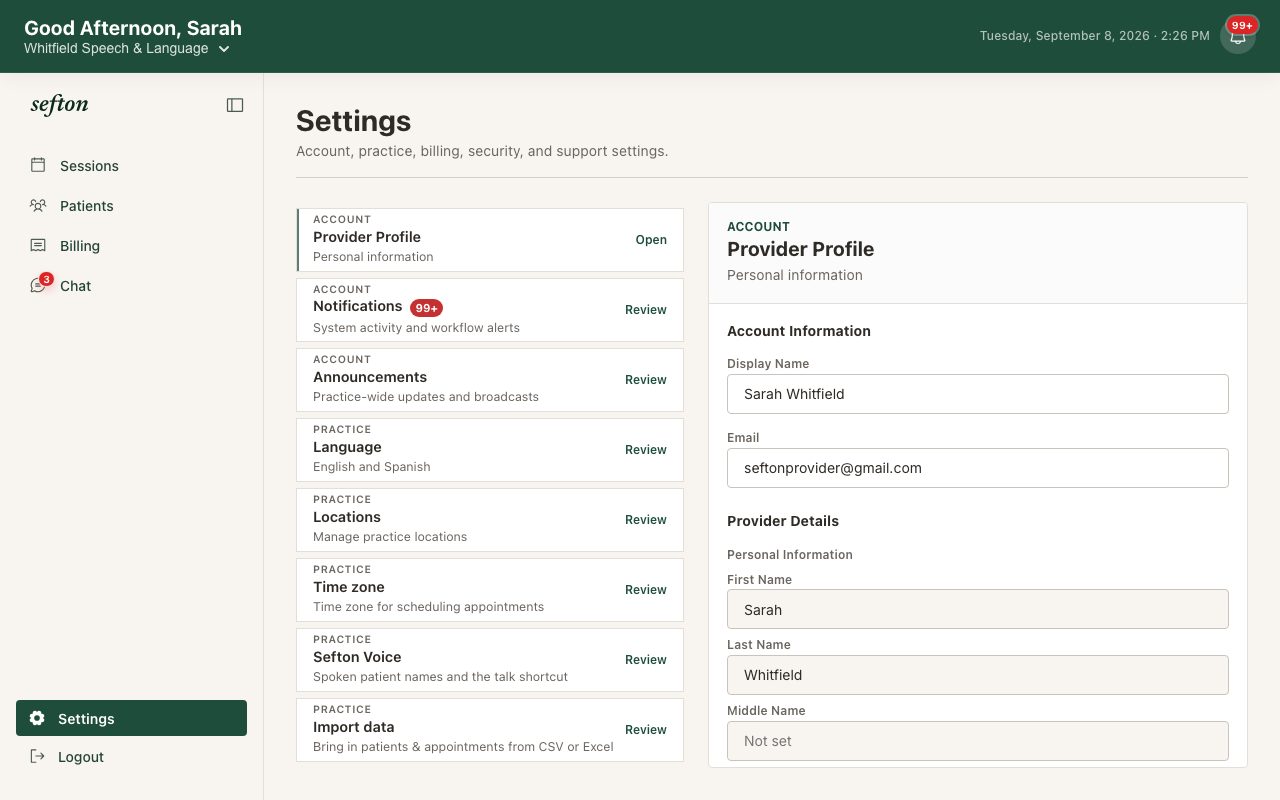Click Open on Provider Profile row
Image resolution: width=1280 pixels, height=800 pixels.
(x=651, y=240)
